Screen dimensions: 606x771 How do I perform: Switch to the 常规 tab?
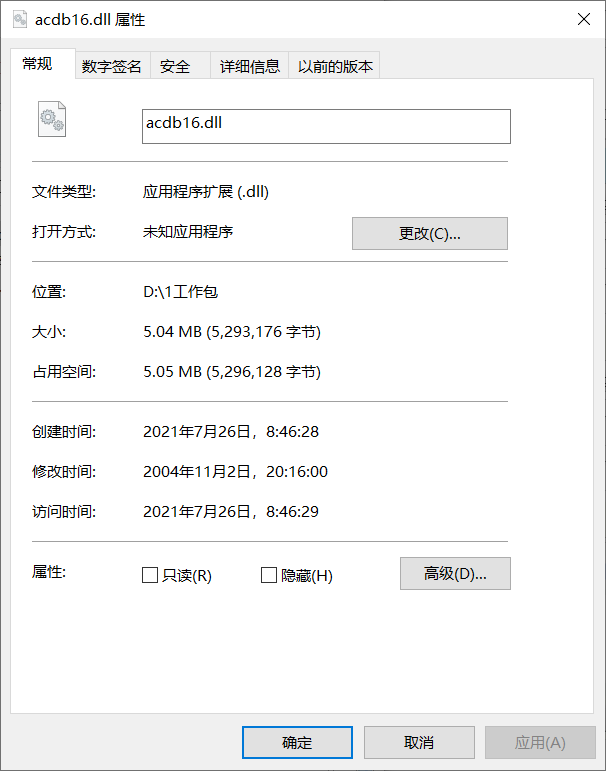tap(37, 64)
